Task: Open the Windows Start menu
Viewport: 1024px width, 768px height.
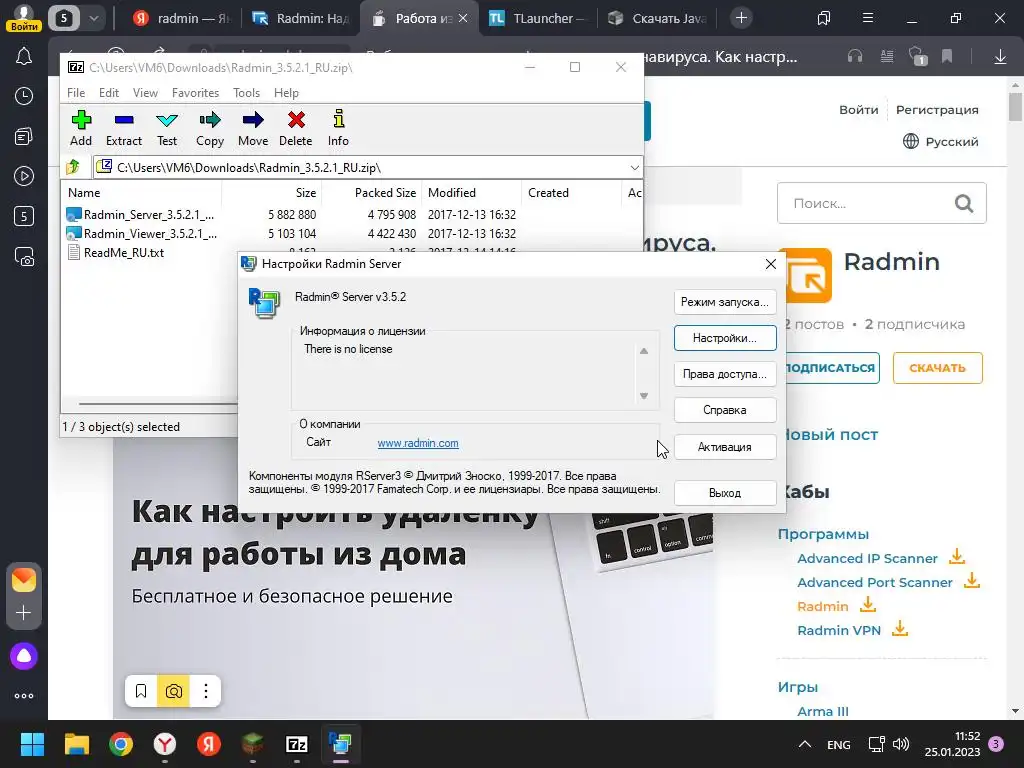Action: point(32,744)
